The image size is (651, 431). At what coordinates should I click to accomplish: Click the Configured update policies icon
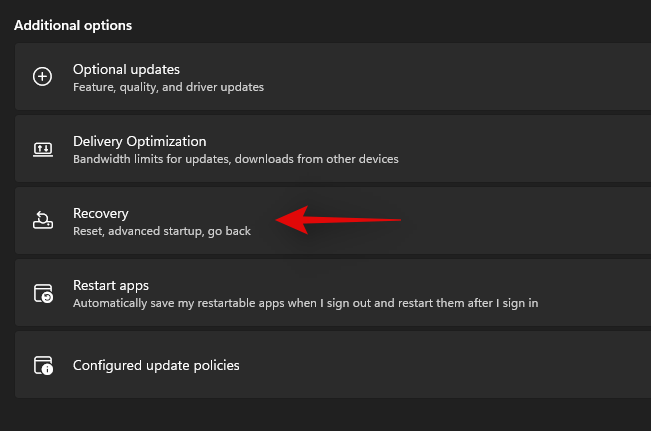(42, 365)
